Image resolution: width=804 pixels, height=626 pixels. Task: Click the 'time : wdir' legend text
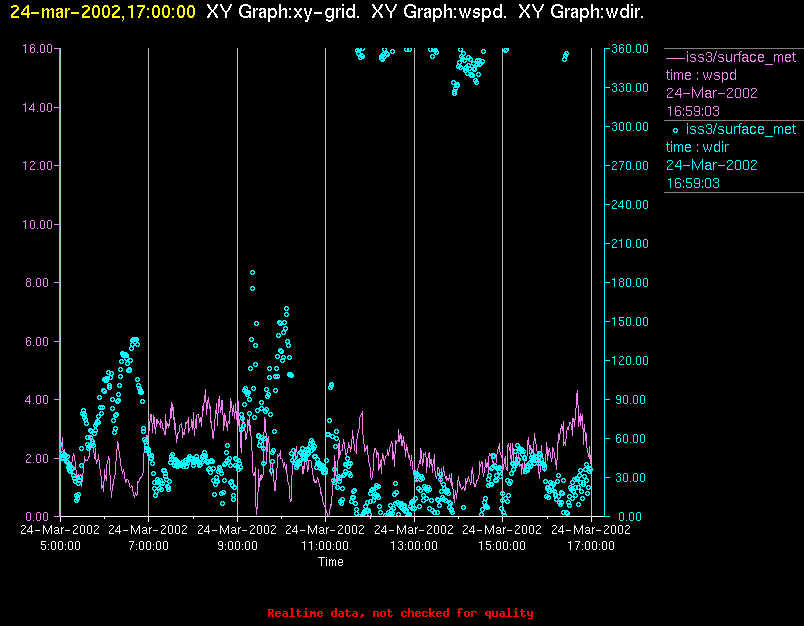pos(697,147)
